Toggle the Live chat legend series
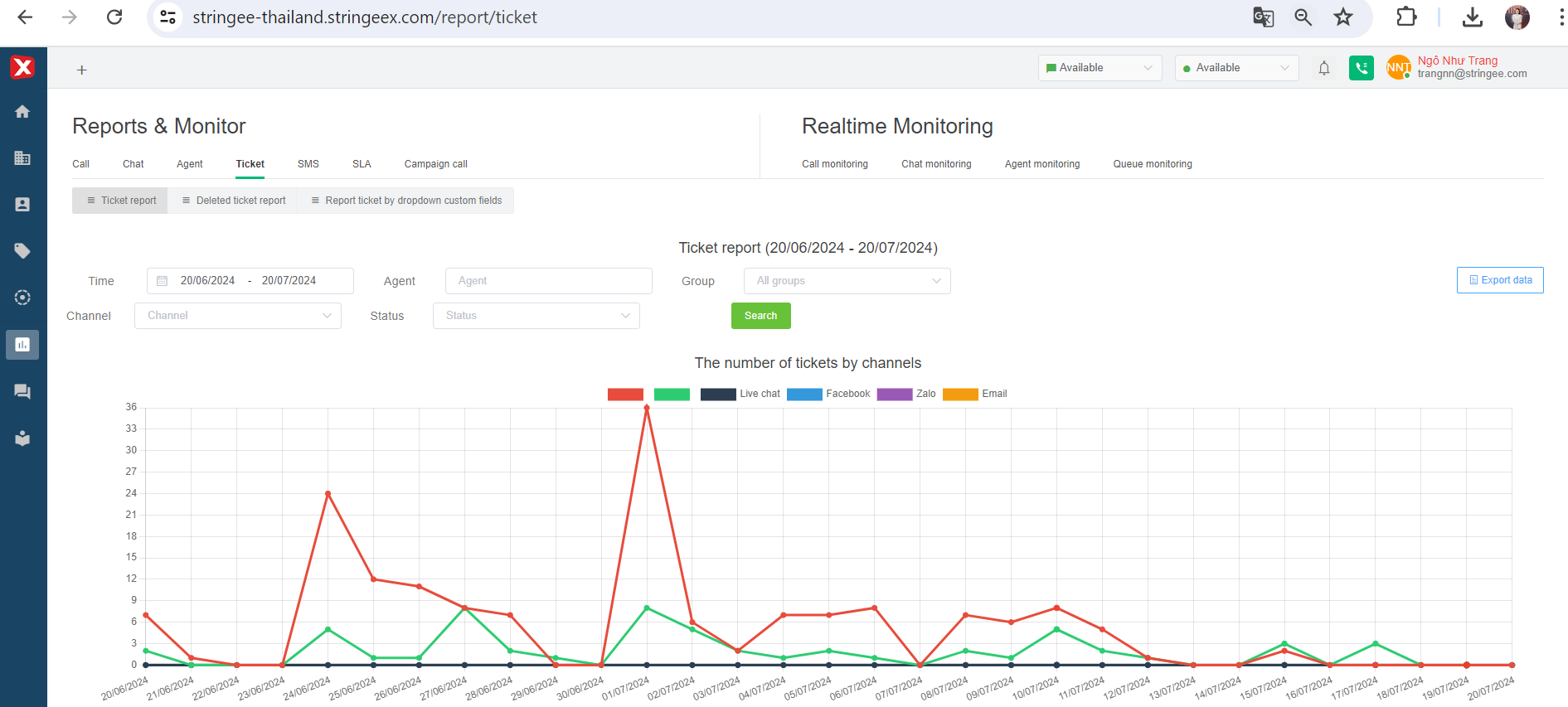The image size is (1568, 707). pos(740,395)
